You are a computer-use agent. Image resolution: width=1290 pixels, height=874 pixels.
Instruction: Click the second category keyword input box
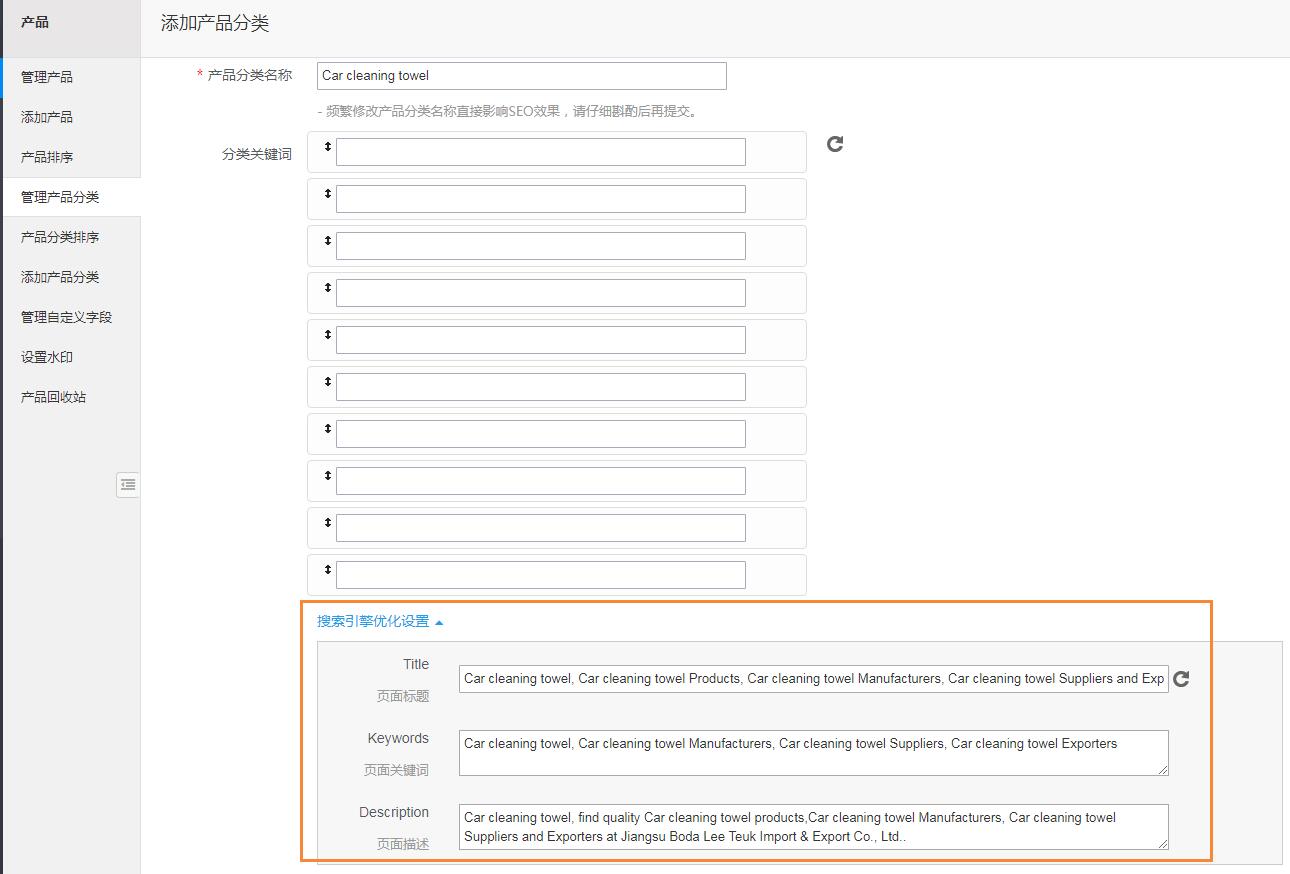coord(540,199)
